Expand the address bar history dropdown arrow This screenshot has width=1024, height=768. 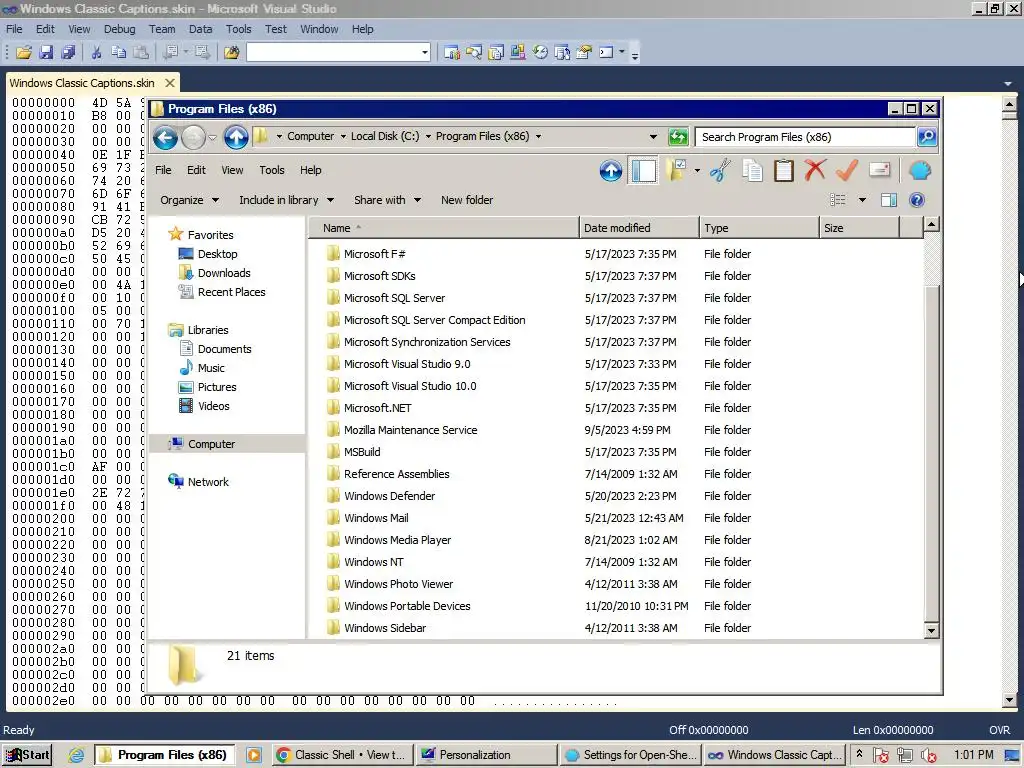point(653,136)
